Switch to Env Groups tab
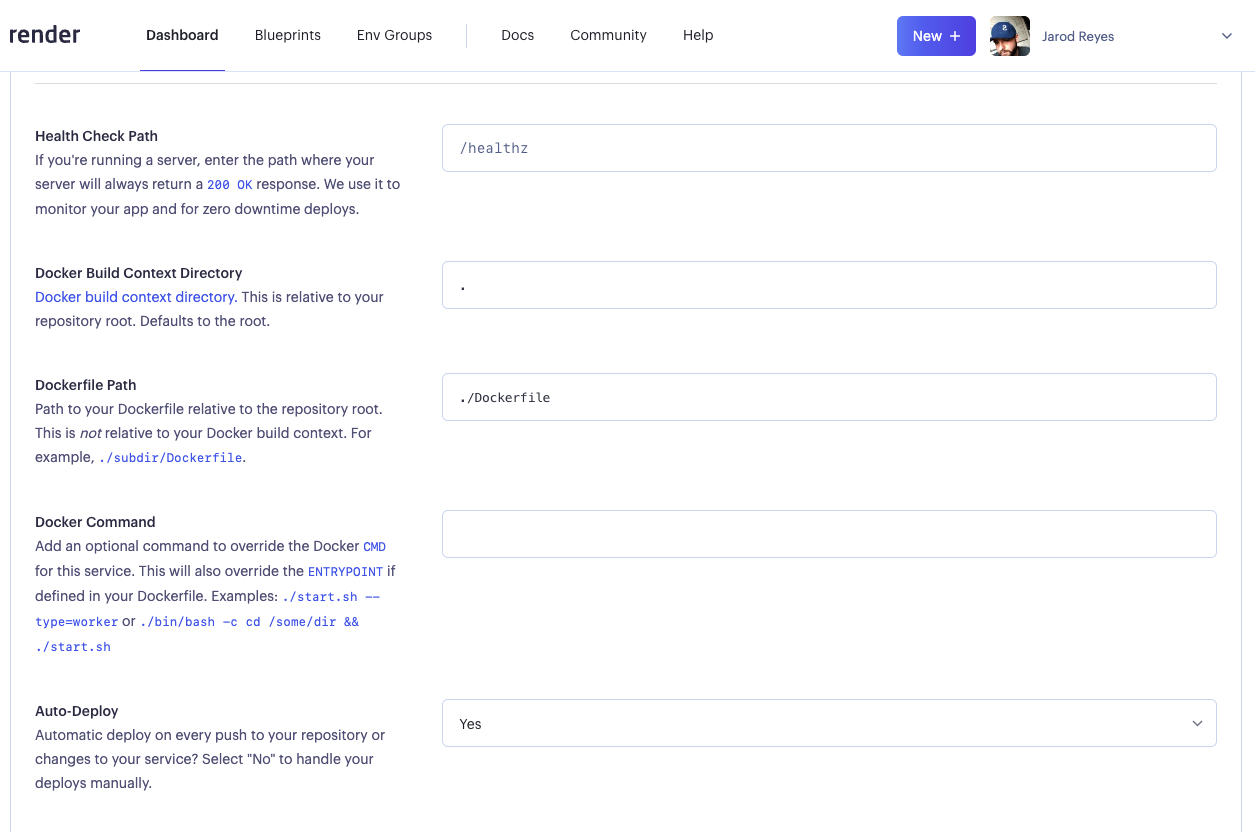Viewport: 1255px width, 832px height. point(395,35)
